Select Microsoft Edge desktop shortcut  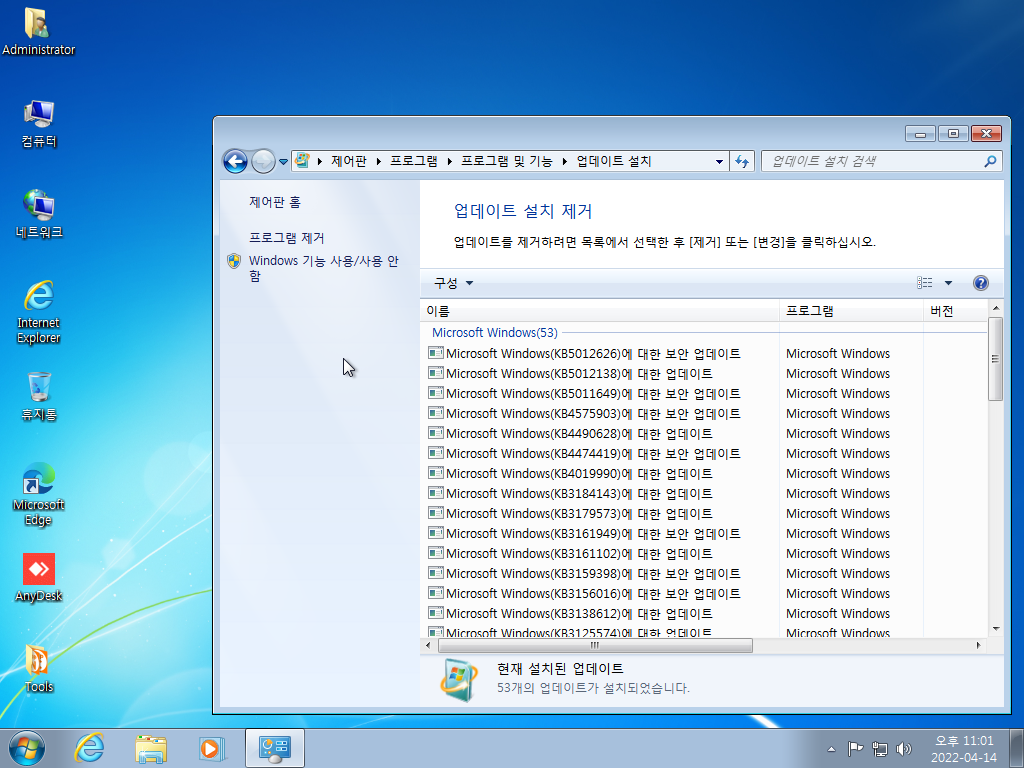pos(39,494)
